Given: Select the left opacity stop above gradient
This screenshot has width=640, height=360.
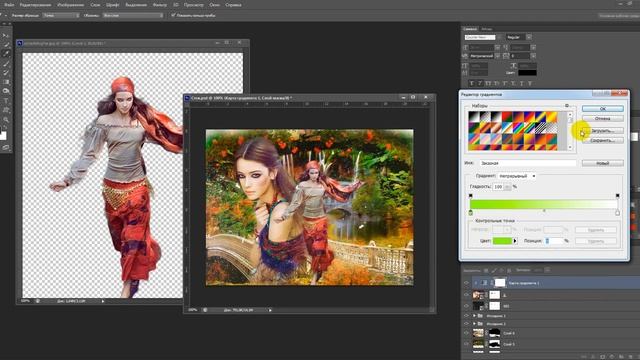Looking at the screenshot, I should click(x=471, y=196).
